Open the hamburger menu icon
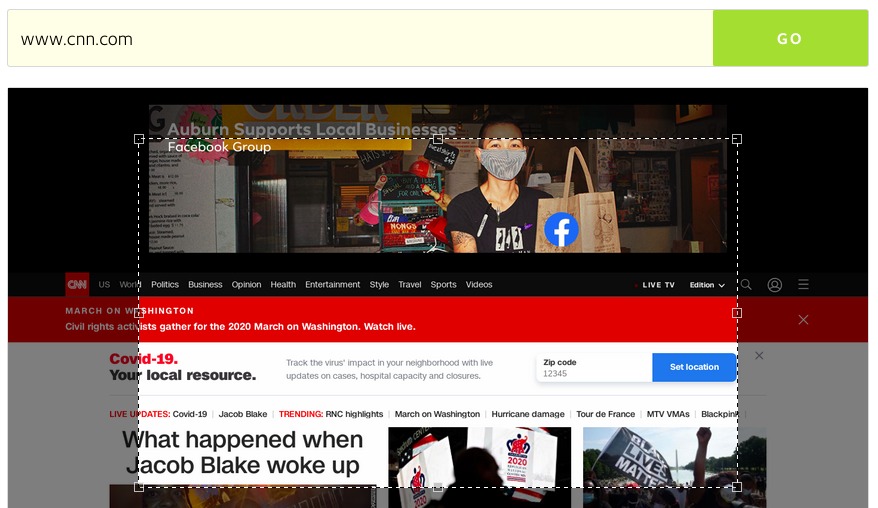Image resolution: width=878 pixels, height=508 pixels. (x=804, y=285)
